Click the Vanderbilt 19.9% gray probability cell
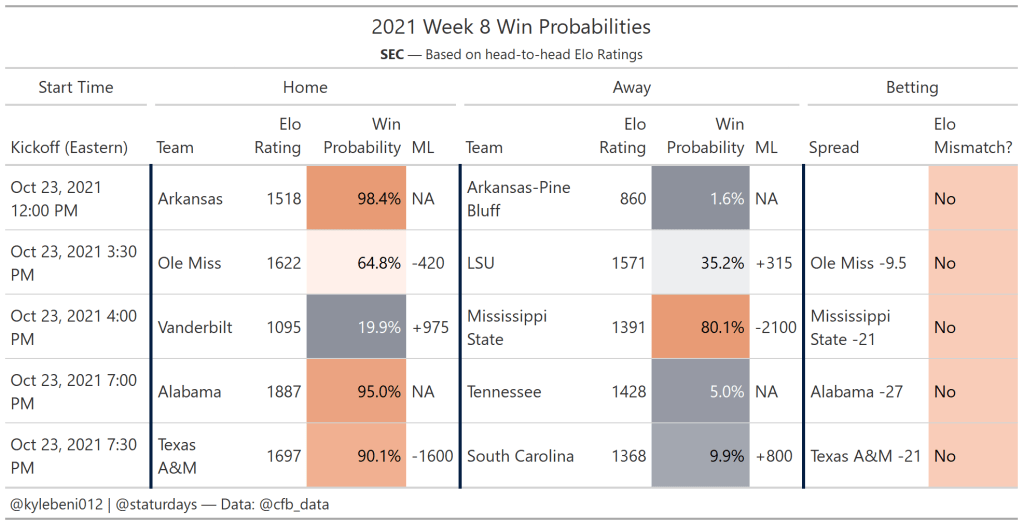Viewport: 1023px width, 525px height. [357, 327]
